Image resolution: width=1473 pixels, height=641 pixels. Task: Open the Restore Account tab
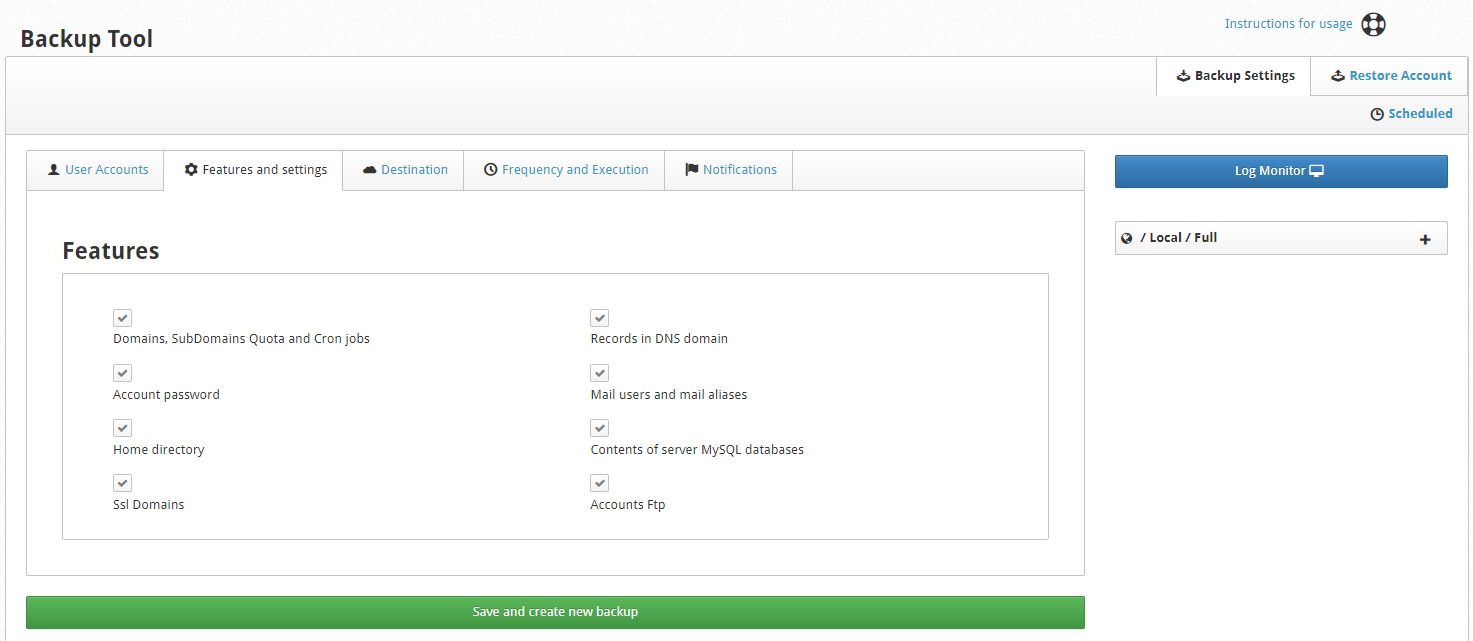click(1390, 76)
